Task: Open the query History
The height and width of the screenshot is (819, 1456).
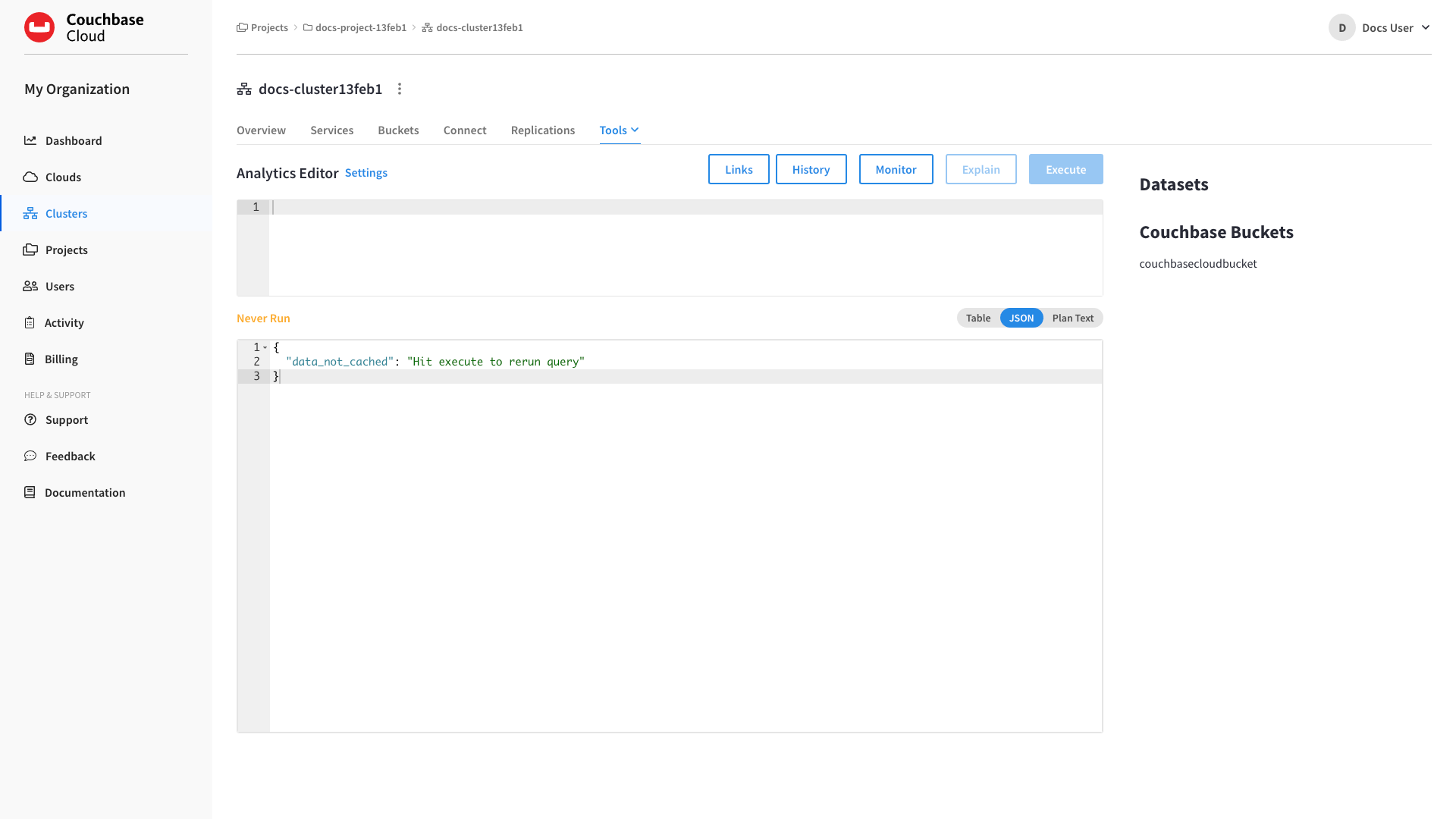Action: coord(811,169)
